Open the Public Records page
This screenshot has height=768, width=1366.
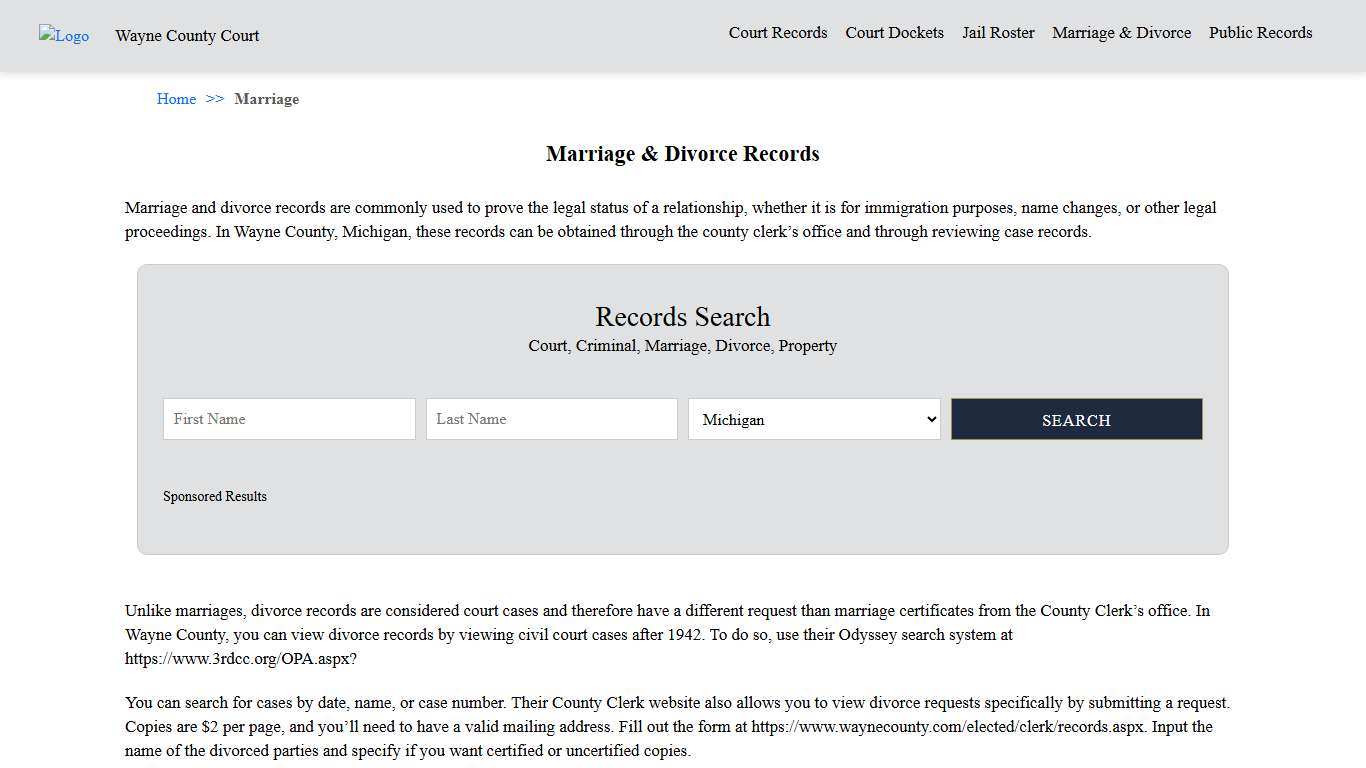click(x=1260, y=33)
